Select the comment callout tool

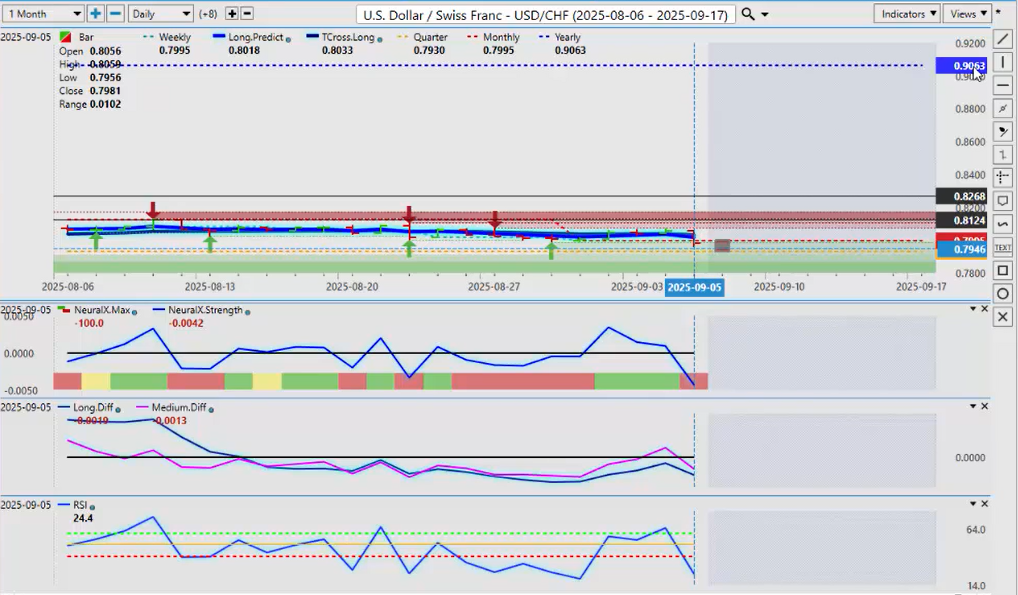(1004, 201)
